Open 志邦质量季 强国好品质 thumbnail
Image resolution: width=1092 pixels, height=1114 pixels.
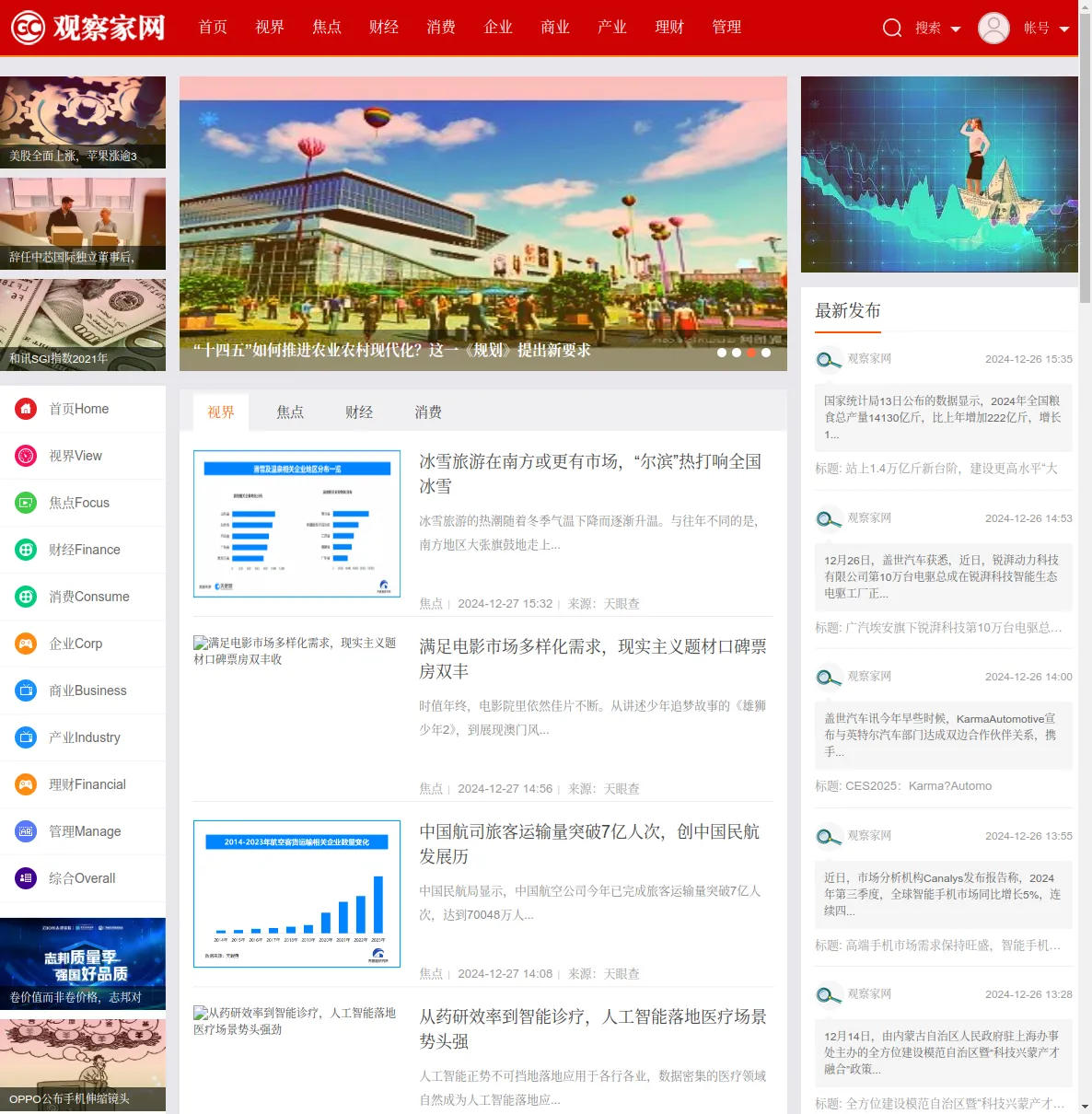coord(83,964)
